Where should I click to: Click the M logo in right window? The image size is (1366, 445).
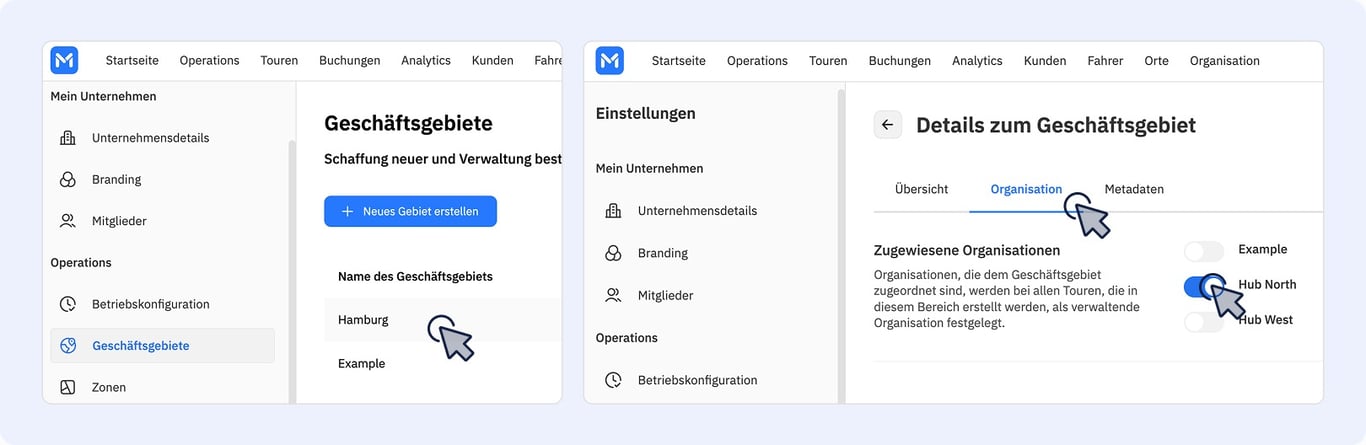coord(610,60)
